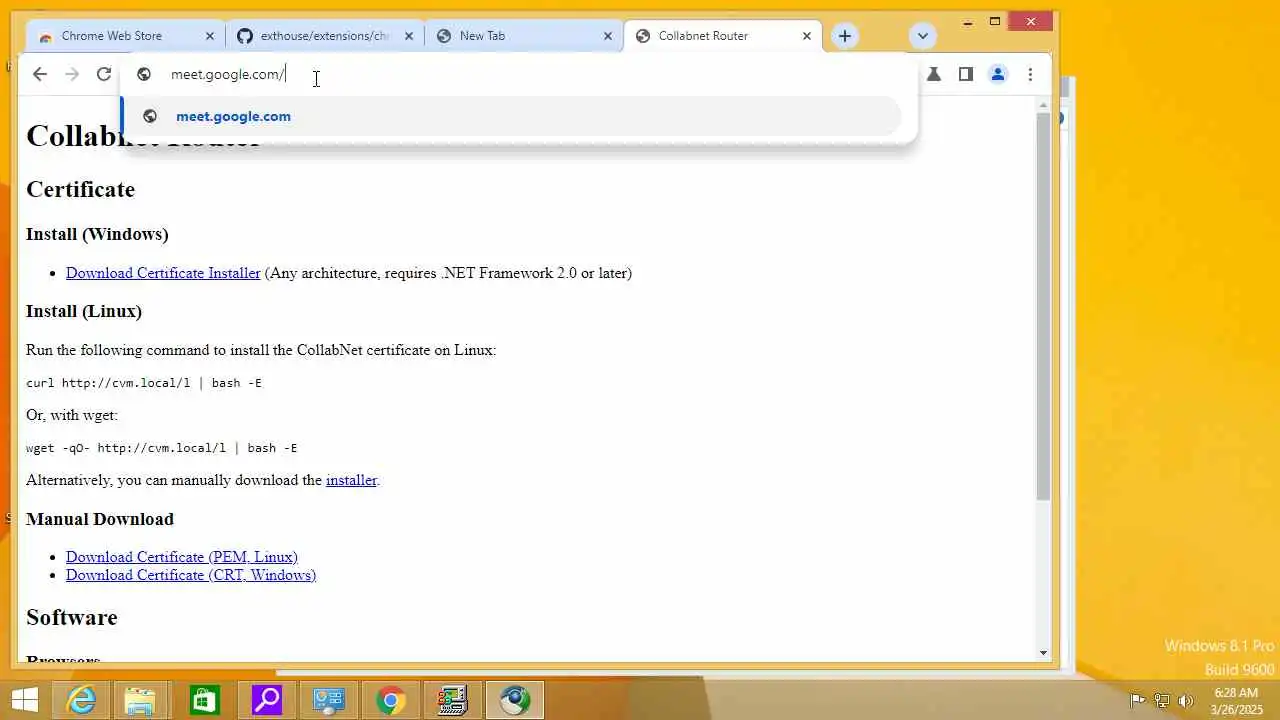Launch Internet Explorer from the taskbar
Screen dimensions: 1280x720
(80, 700)
